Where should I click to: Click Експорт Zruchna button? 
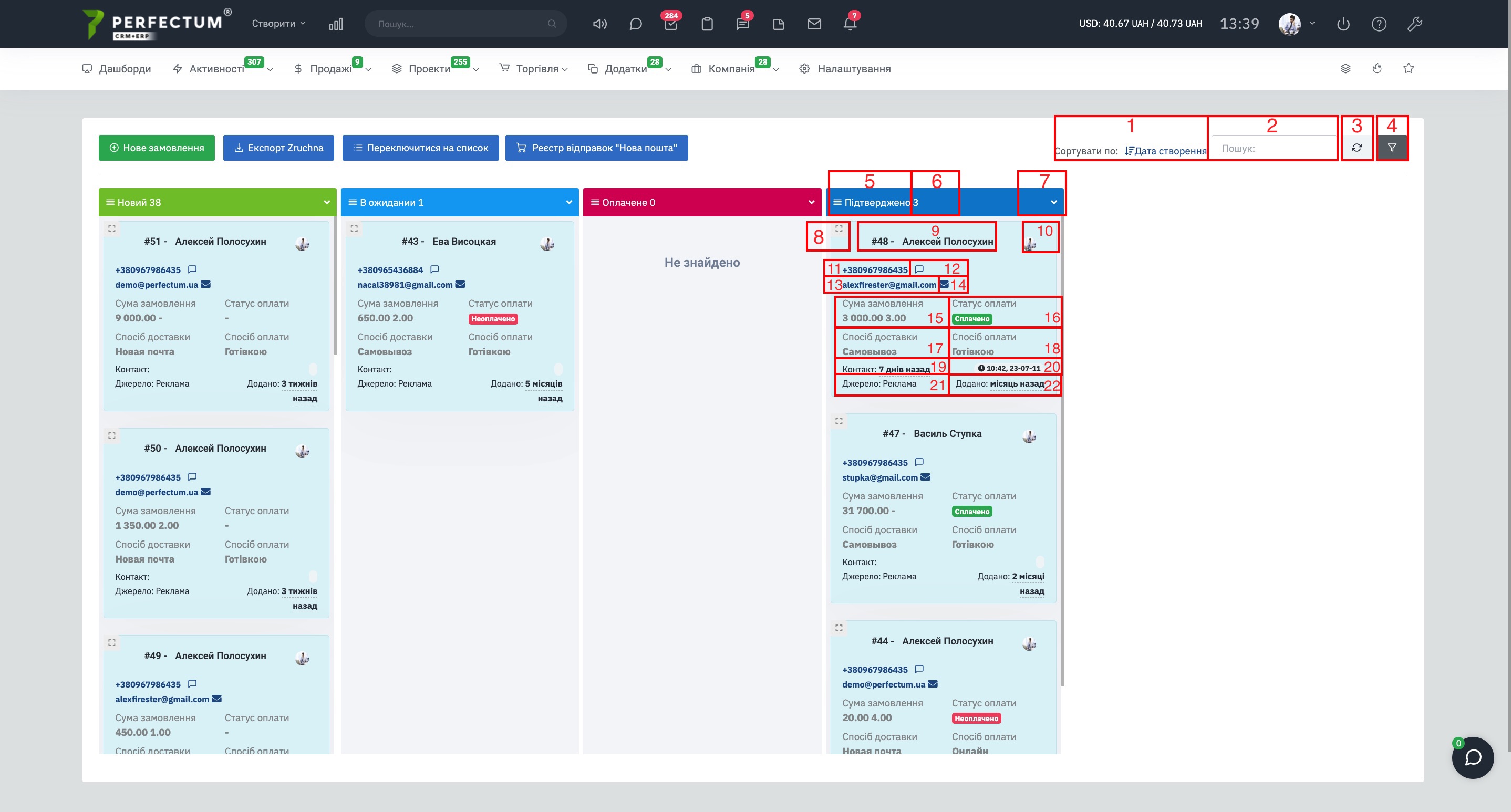coord(278,148)
